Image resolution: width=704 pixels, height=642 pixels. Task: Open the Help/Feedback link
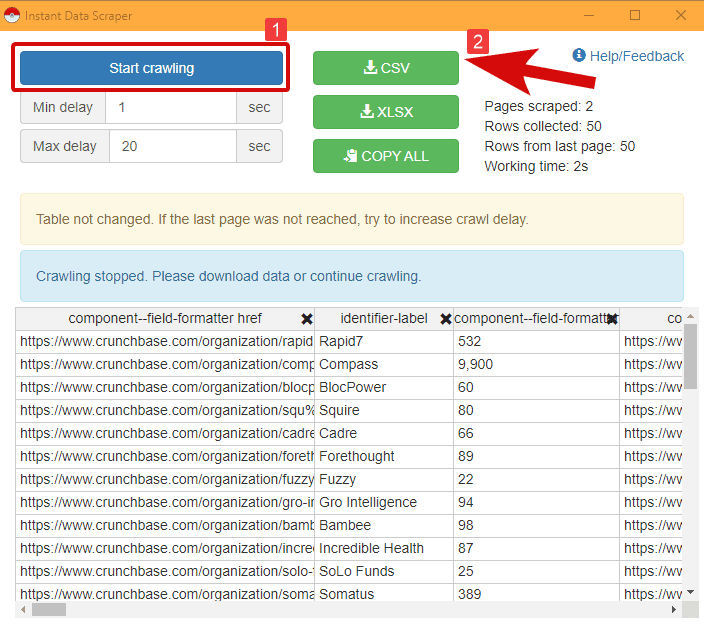point(628,56)
